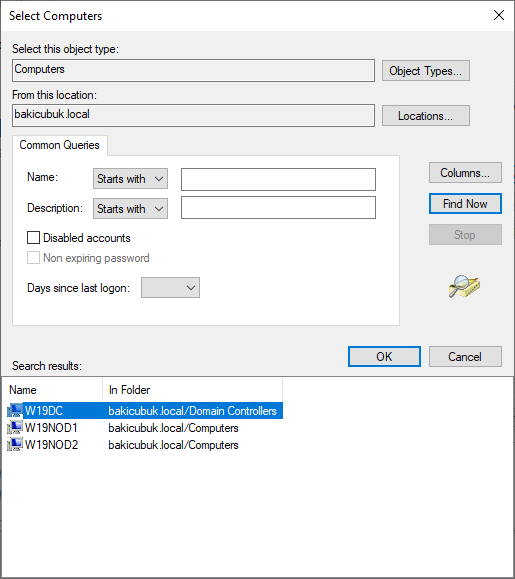Focus the Name text input field
The height and width of the screenshot is (579, 515).
coord(278,179)
